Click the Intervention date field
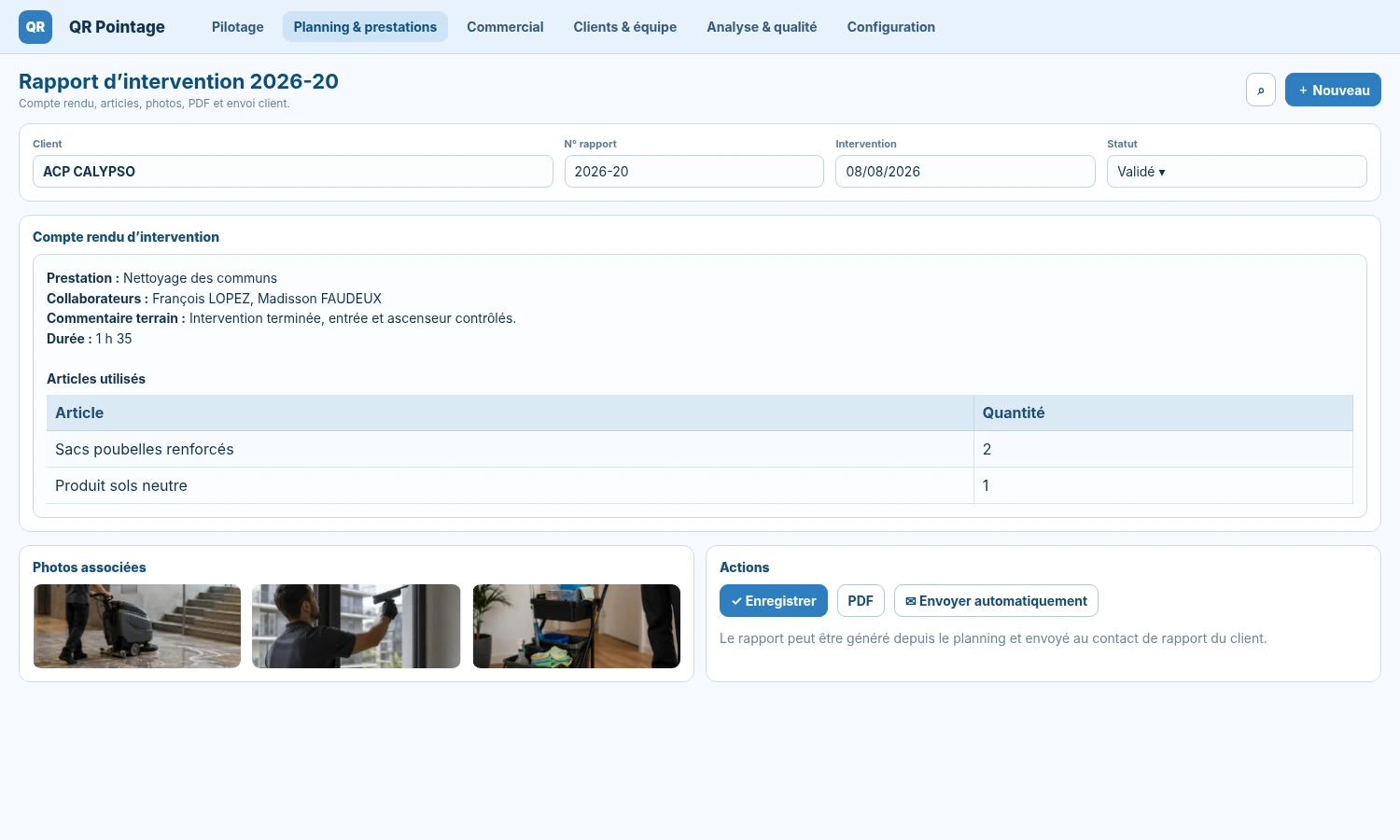 pyautogui.click(x=965, y=172)
